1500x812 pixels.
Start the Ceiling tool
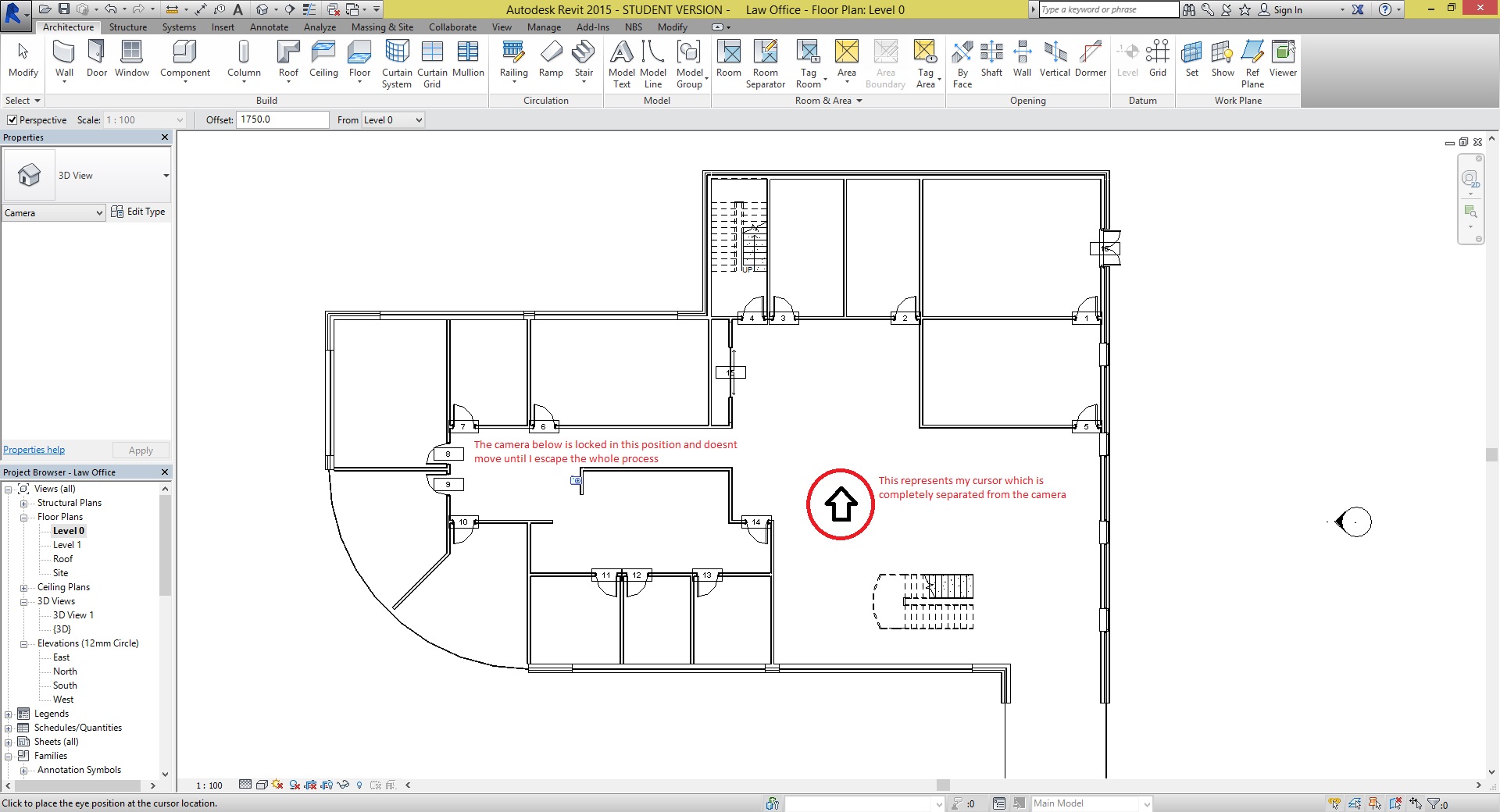click(323, 59)
